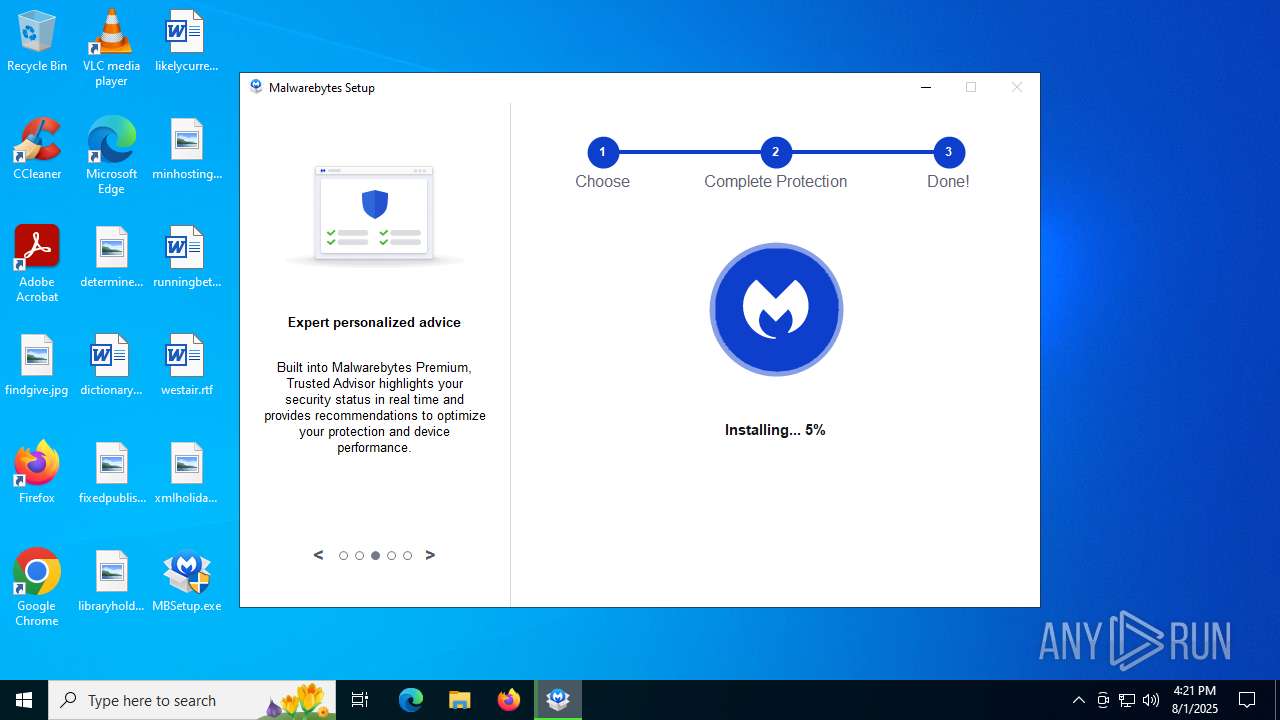
Task: Open the Recycle Bin desktop icon
Action: [37, 41]
